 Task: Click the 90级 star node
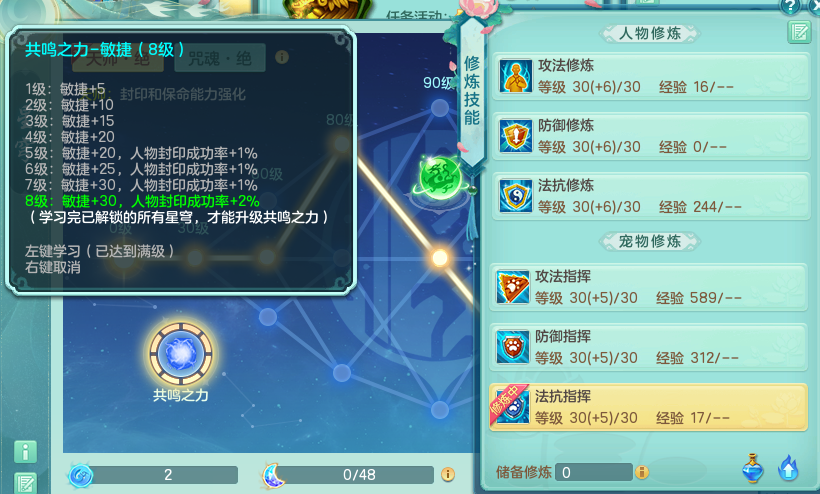440,108
